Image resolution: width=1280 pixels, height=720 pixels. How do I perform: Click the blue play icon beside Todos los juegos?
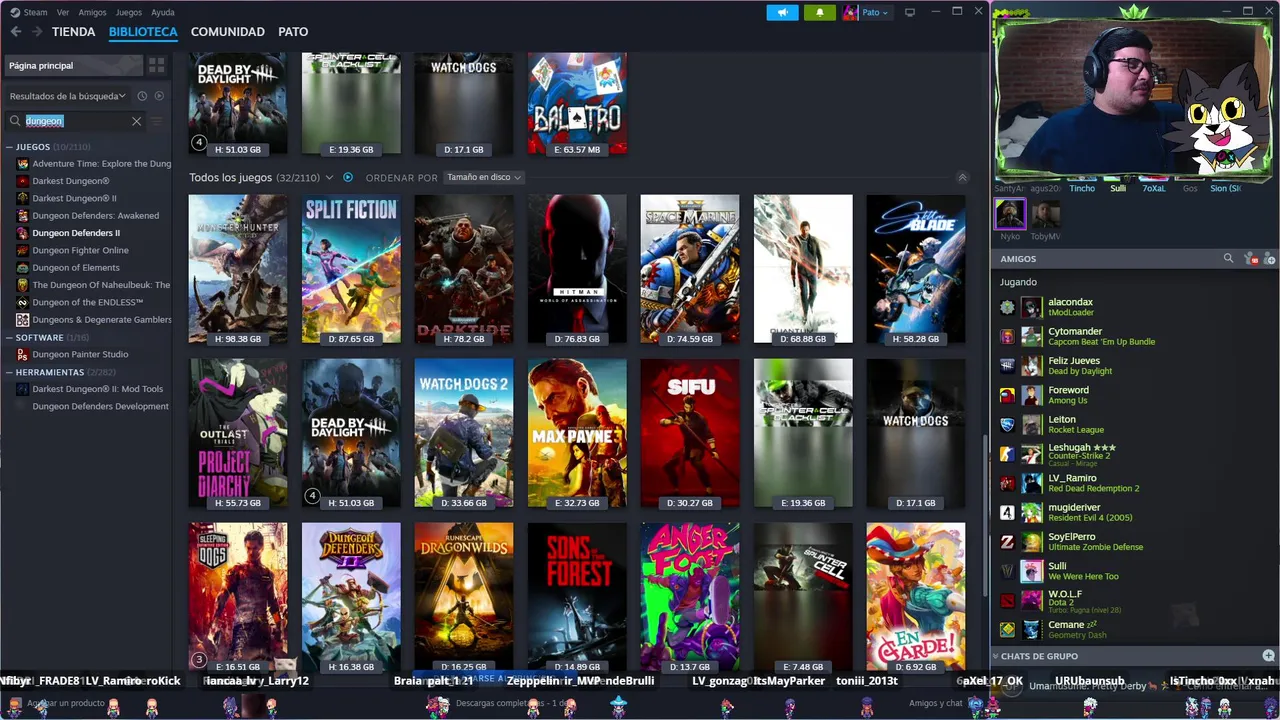[348, 177]
